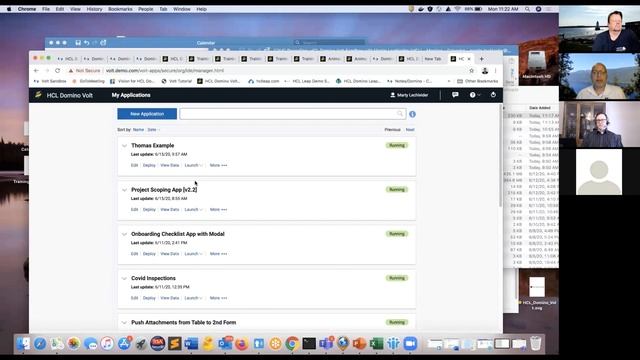Open Other Bookmarks folder
Image resolution: width=640 pixels, height=360 pixels.
[477, 81]
